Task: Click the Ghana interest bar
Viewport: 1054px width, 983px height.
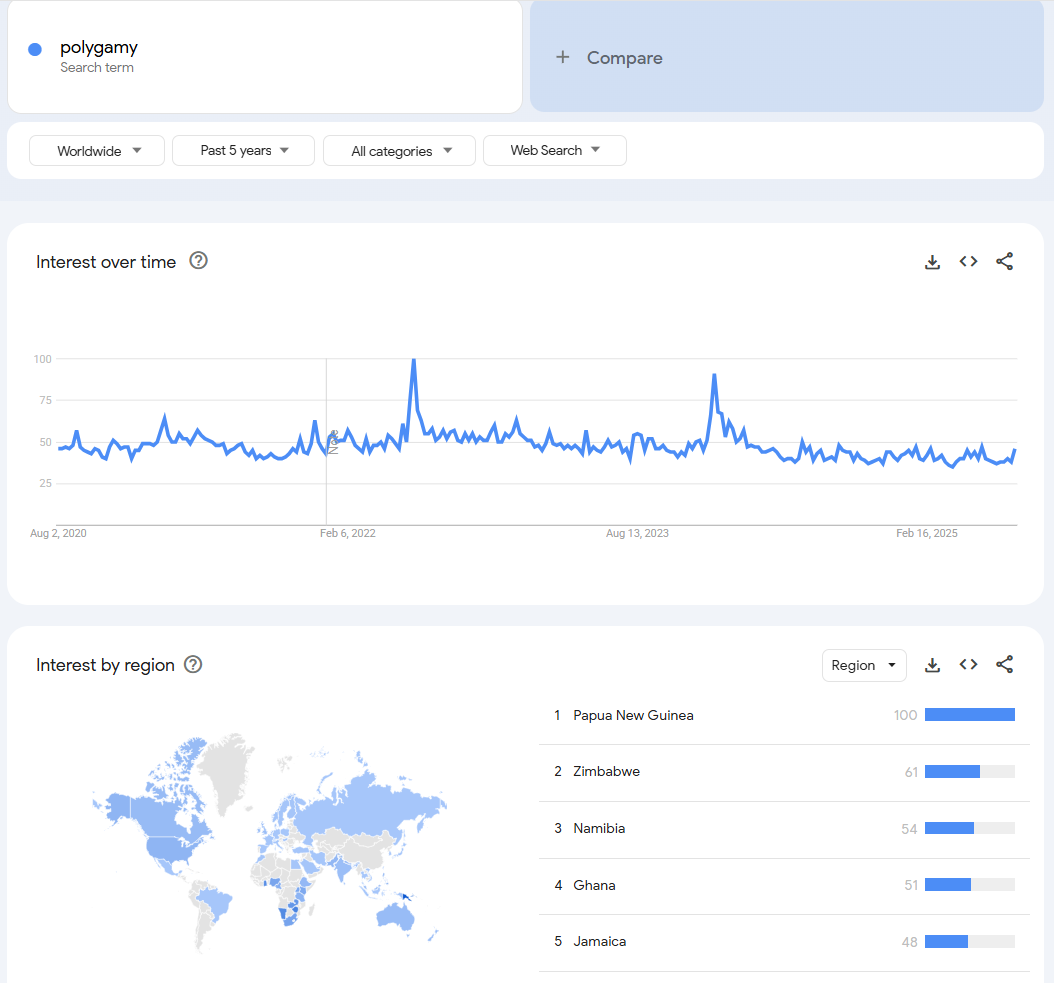Action: (x=969, y=885)
